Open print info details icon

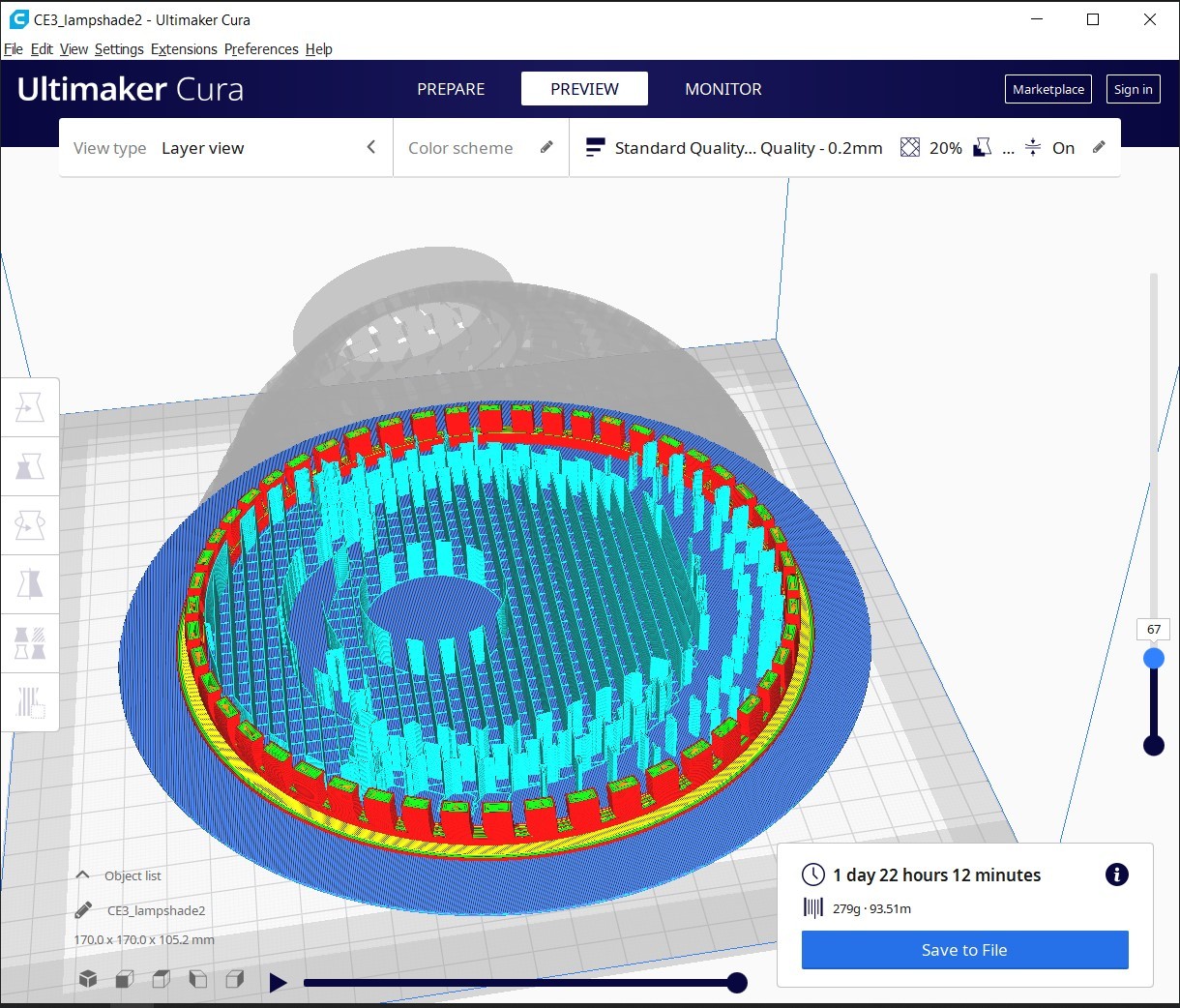tap(1116, 875)
